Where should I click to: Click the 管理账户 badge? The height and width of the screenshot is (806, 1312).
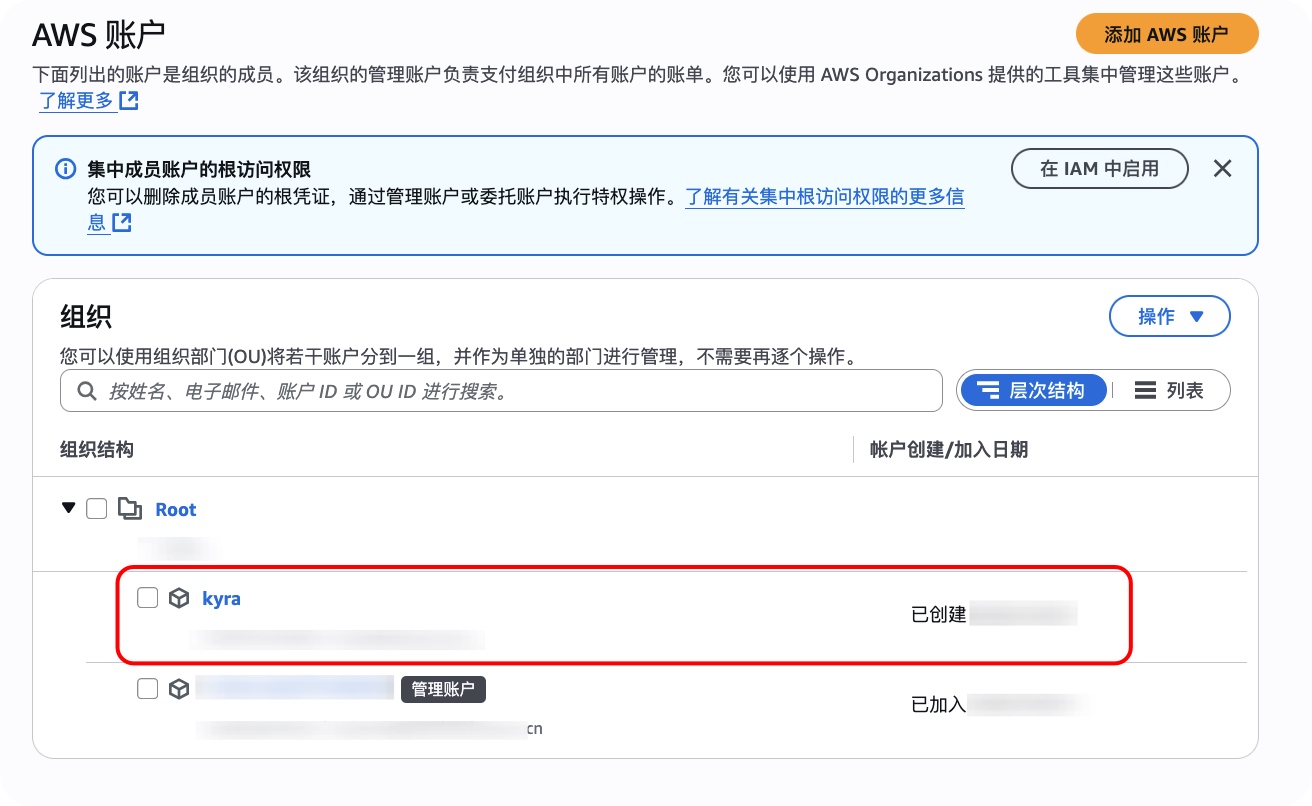443,689
